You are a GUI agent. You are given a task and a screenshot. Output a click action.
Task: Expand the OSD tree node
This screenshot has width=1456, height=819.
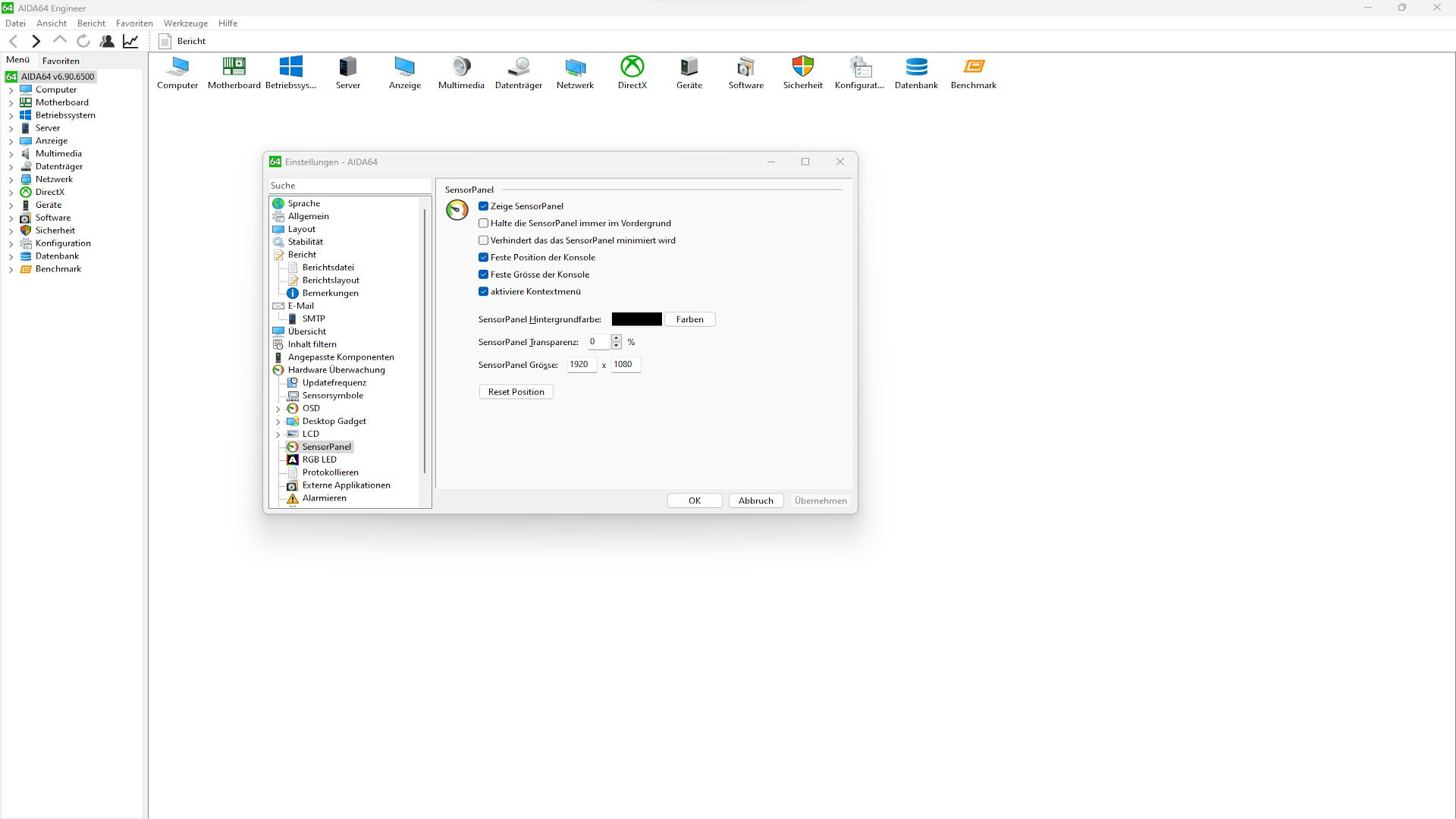tap(278, 409)
